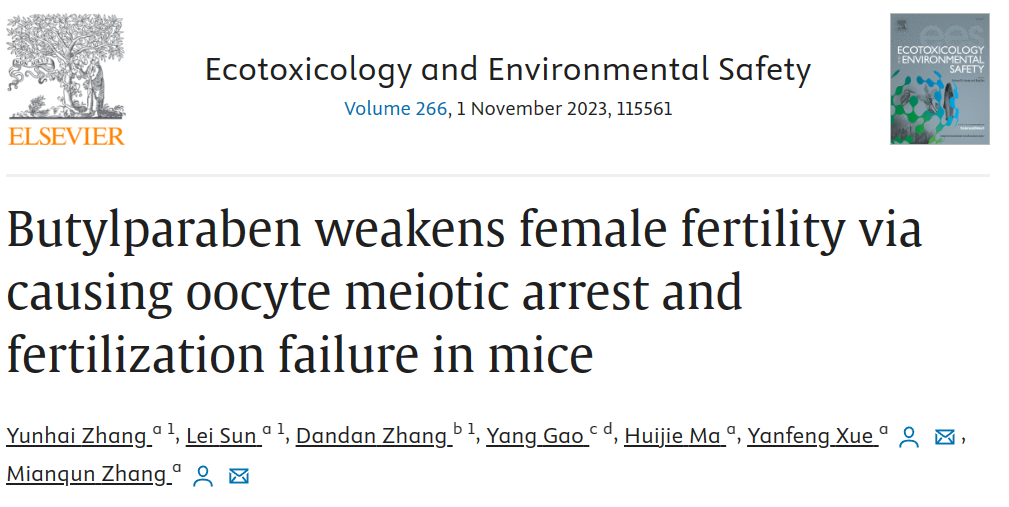Screen dimensions: 1009x507
Task: Open author Dandan Zhang's details
Action: point(372,436)
